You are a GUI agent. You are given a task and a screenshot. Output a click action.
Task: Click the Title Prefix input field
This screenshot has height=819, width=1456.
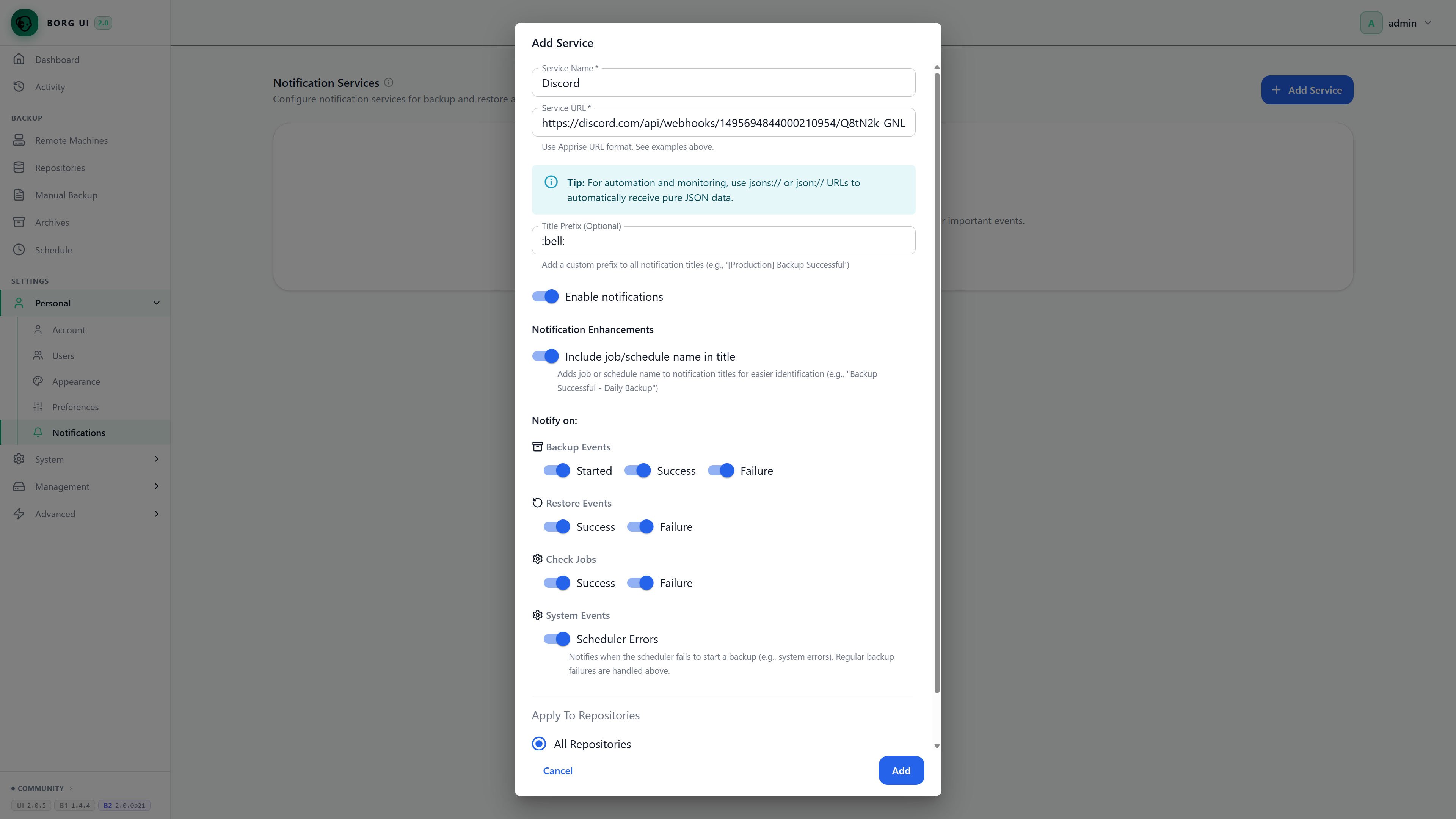[723, 241]
